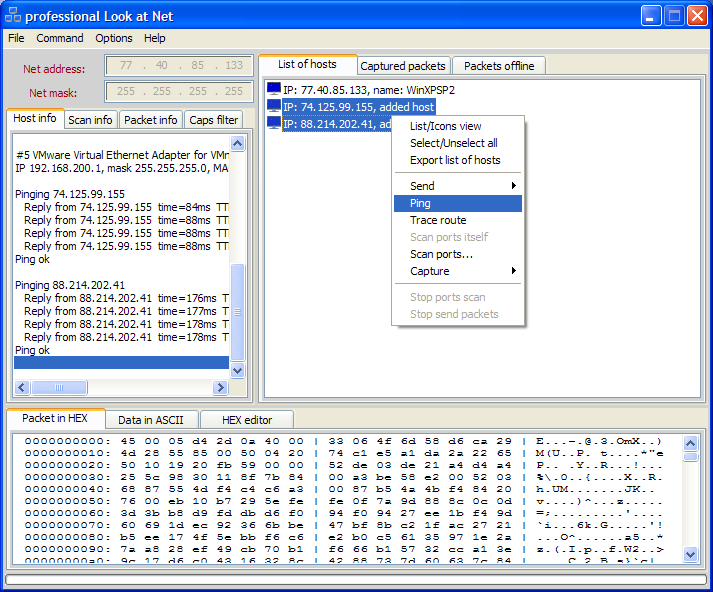713x592 pixels.
Task: Click computer icon for host 88.214.202.41
Action: coord(274,123)
